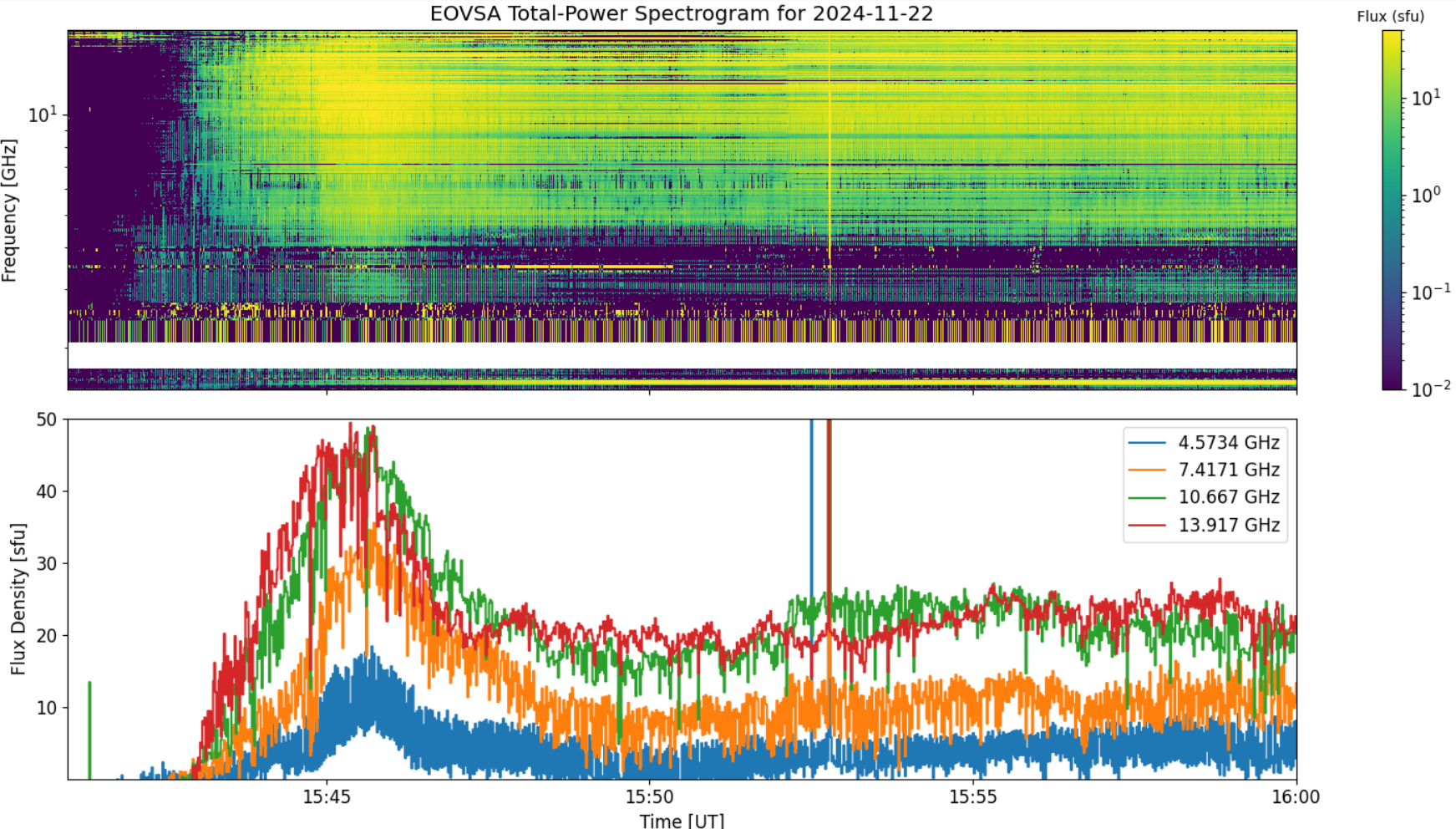
Task: Click the '10' flux density tick label
Action: click(47, 708)
